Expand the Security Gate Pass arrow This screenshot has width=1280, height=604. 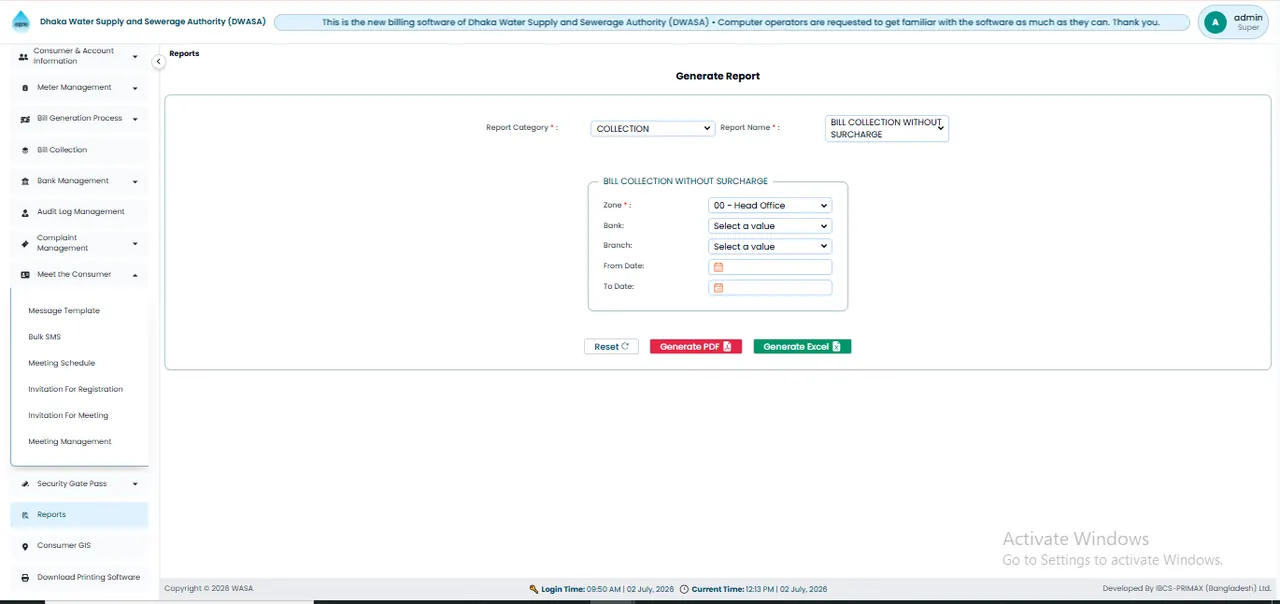tap(135, 484)
